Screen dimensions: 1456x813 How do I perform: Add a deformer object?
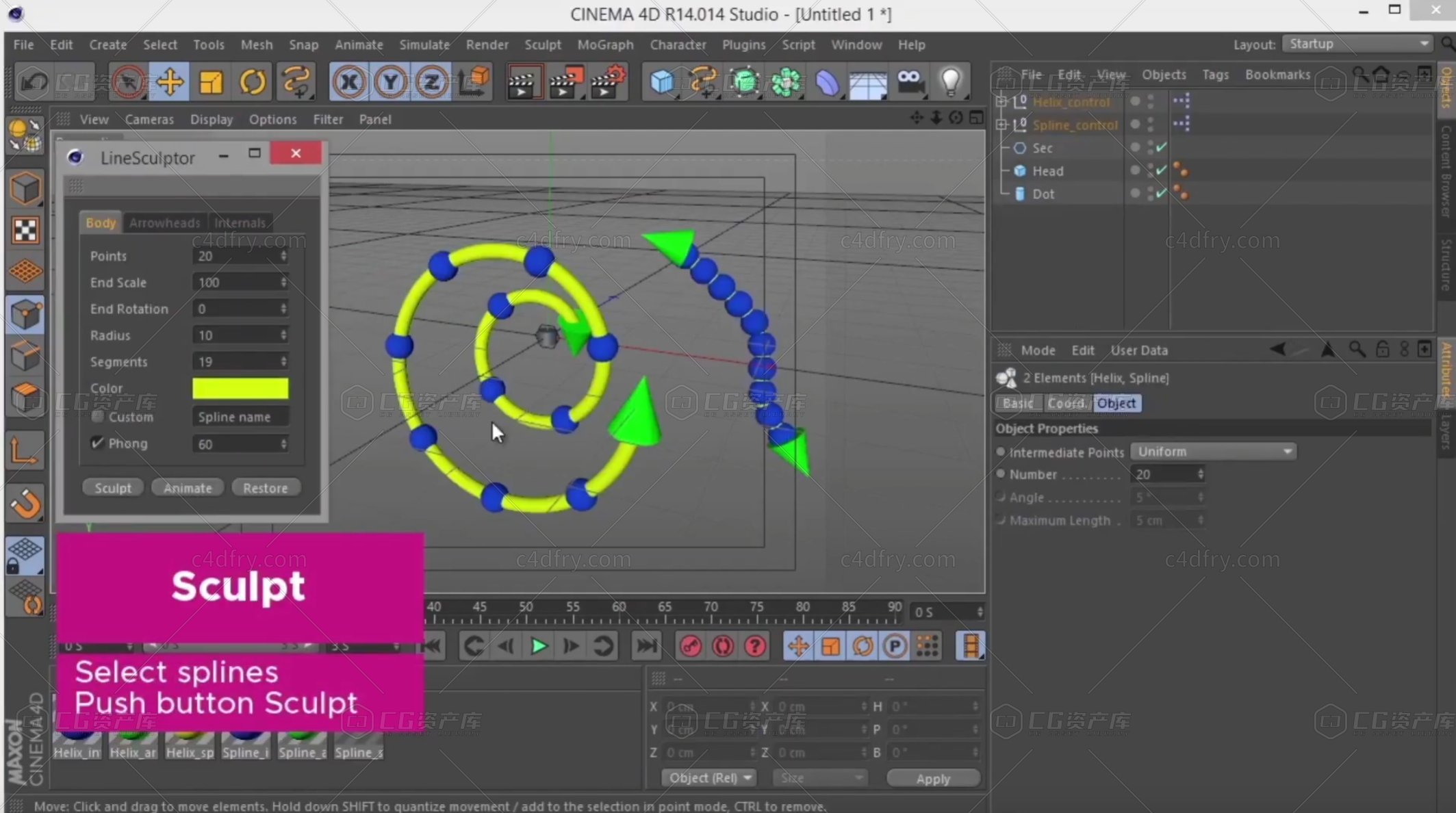pos(827,82)
